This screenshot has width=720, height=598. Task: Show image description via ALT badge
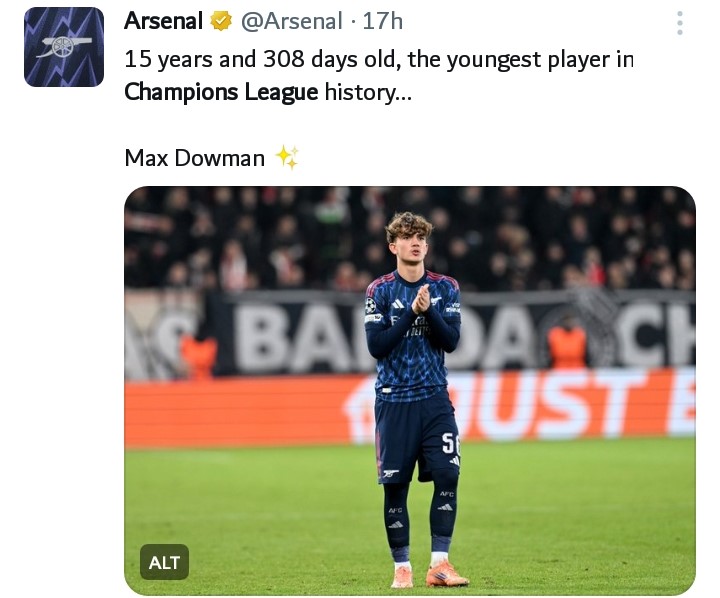click(164, 562)
